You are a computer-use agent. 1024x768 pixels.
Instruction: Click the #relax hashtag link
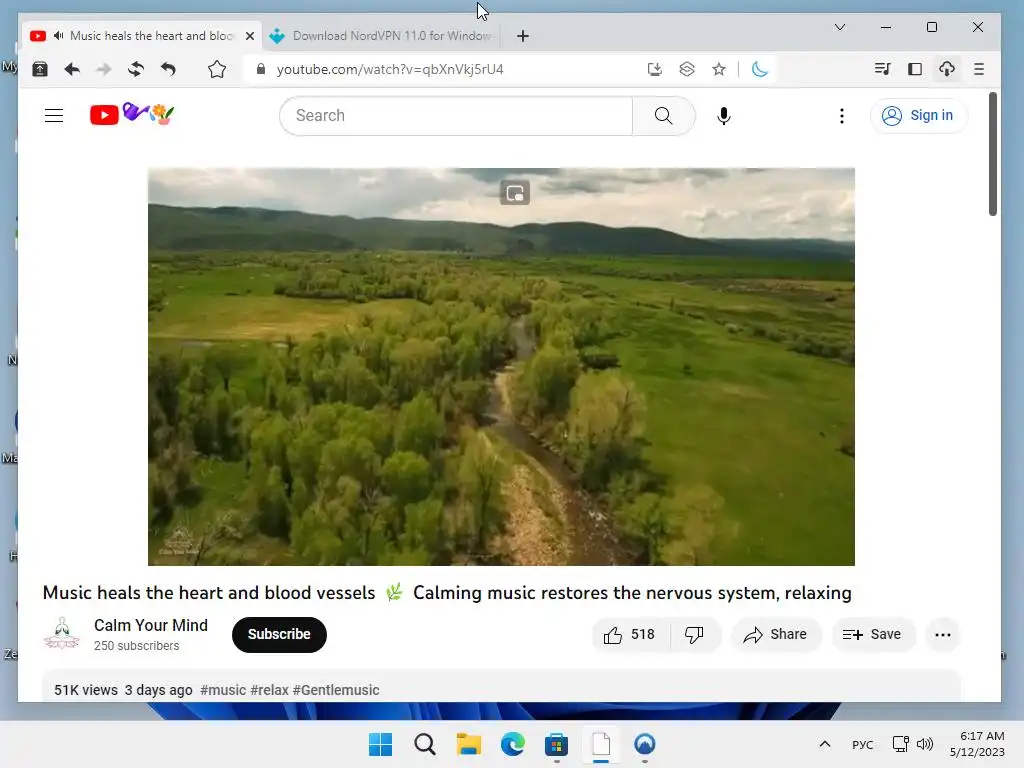point(269,690)
